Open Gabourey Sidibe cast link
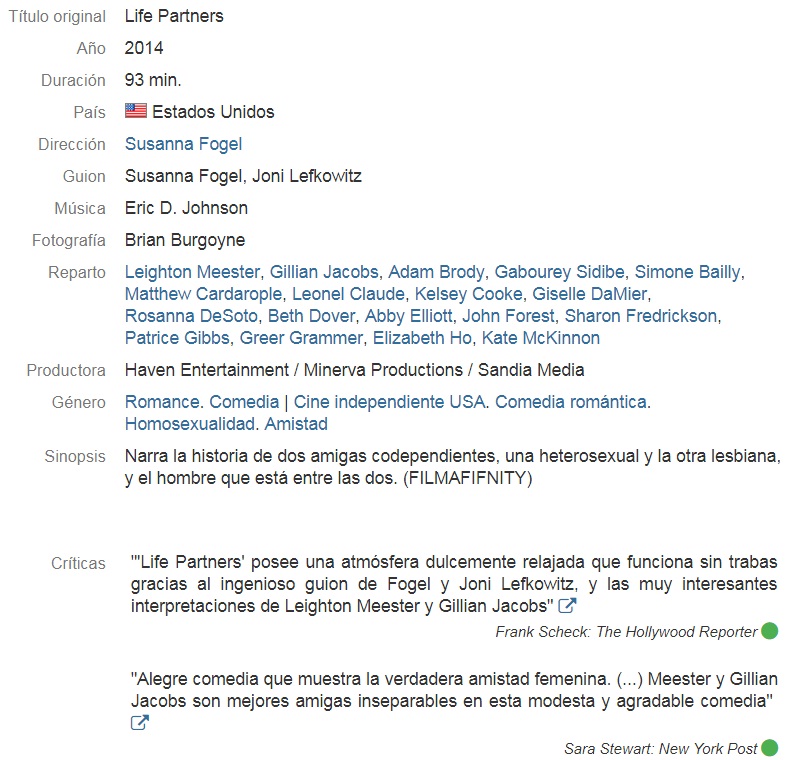786x760 pixels. (x=559, y=272)
